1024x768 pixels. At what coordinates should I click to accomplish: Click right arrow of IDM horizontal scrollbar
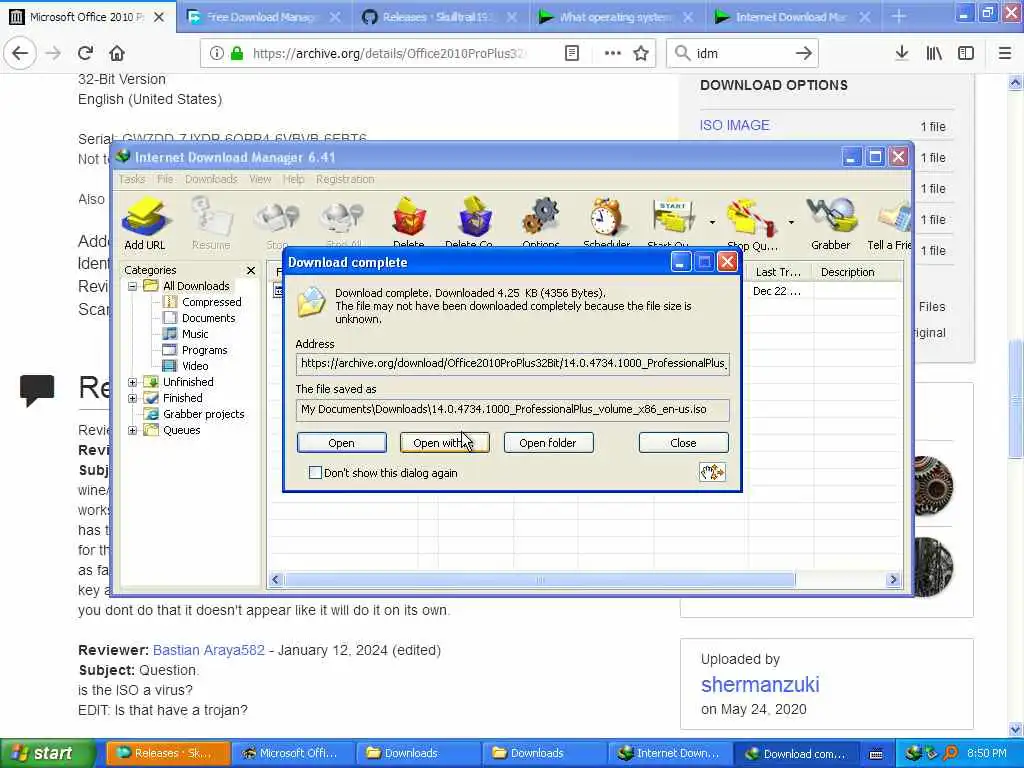click(x=893, y=579)
